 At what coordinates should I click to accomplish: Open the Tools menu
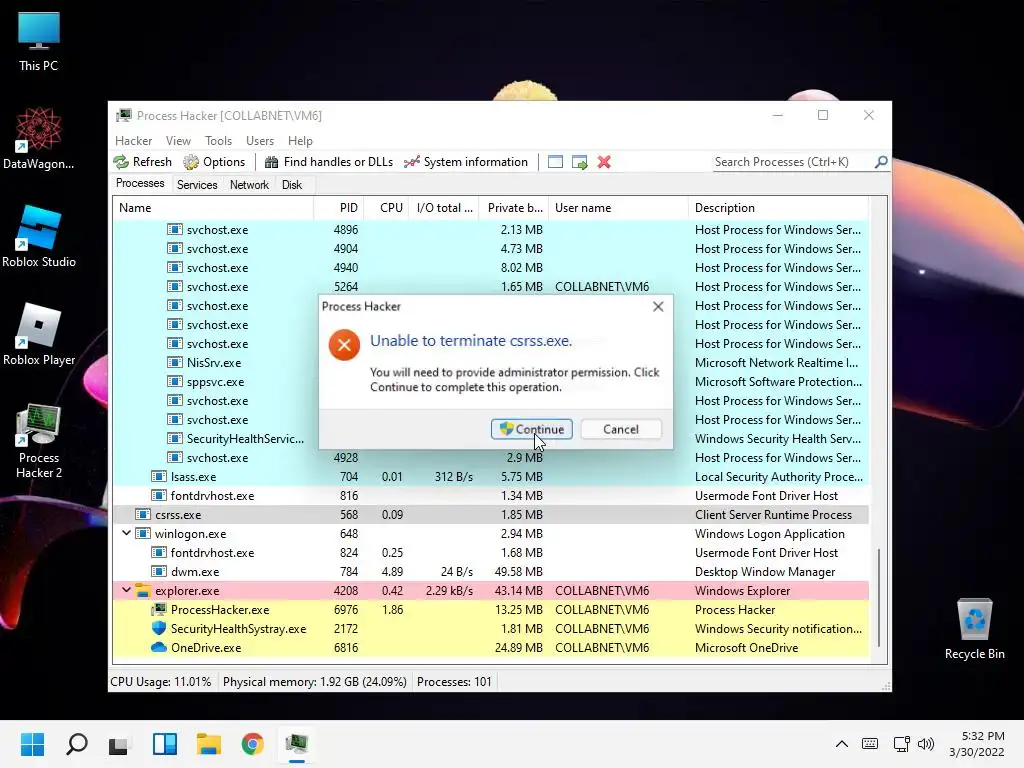218,140
